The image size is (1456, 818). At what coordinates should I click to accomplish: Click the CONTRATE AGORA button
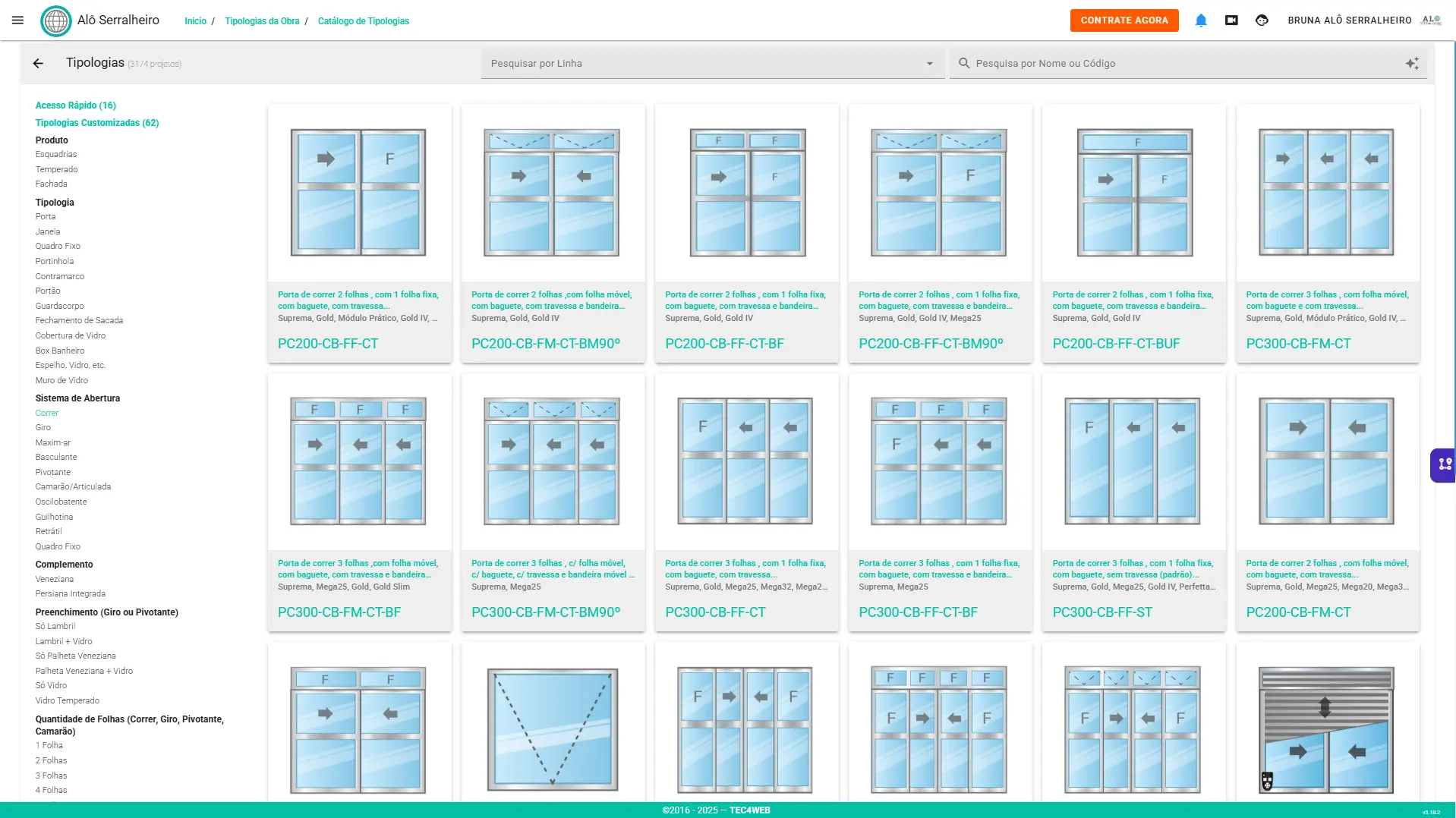point(1124,20)
